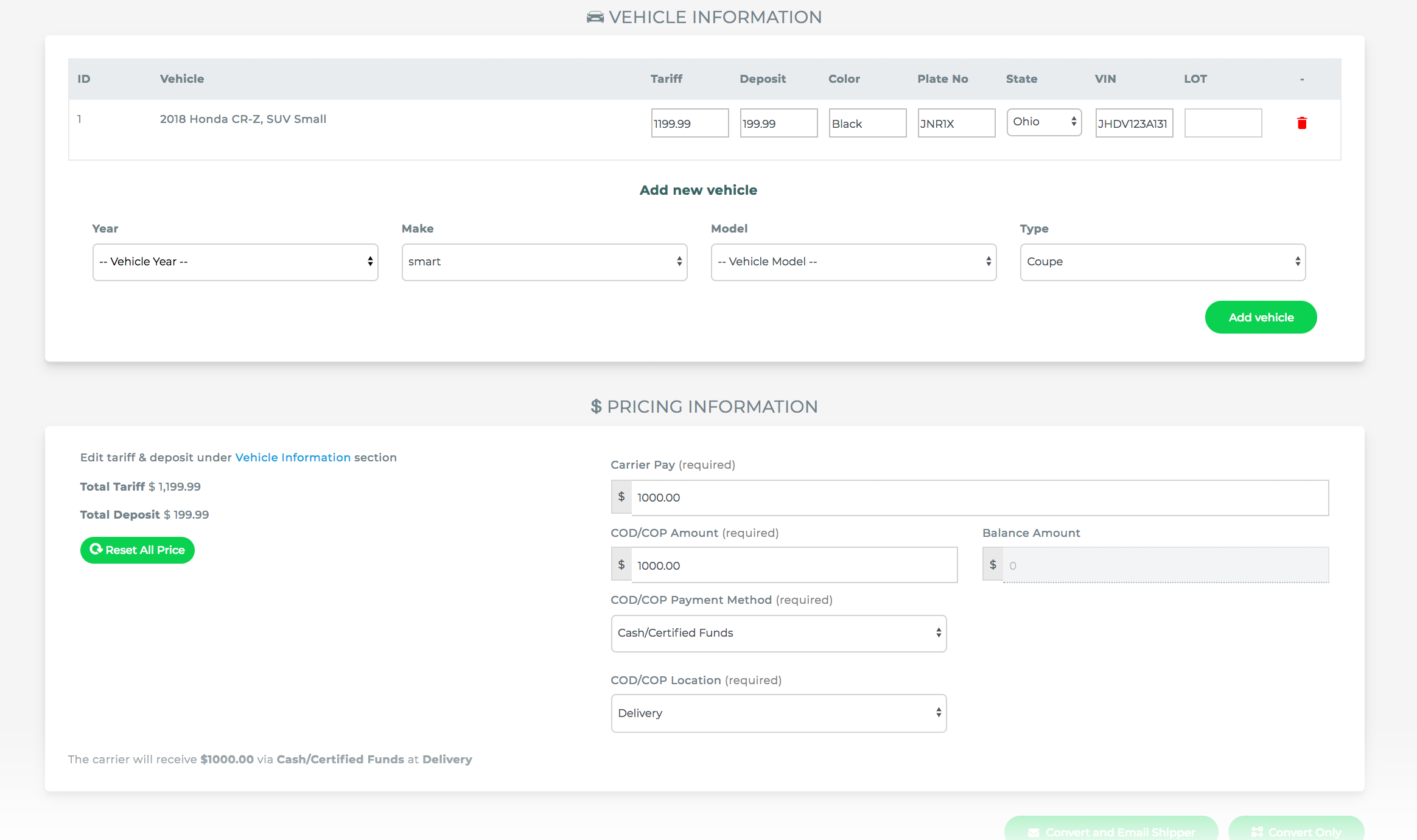Click the dollar icon beside Pricing Information

(596, 407)
